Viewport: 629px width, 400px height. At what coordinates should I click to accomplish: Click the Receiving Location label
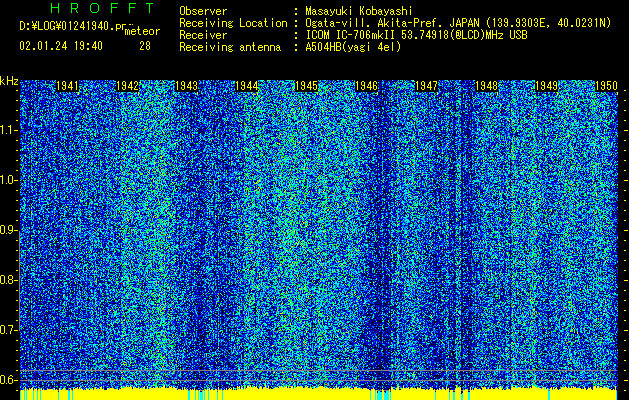click(233, 23)
